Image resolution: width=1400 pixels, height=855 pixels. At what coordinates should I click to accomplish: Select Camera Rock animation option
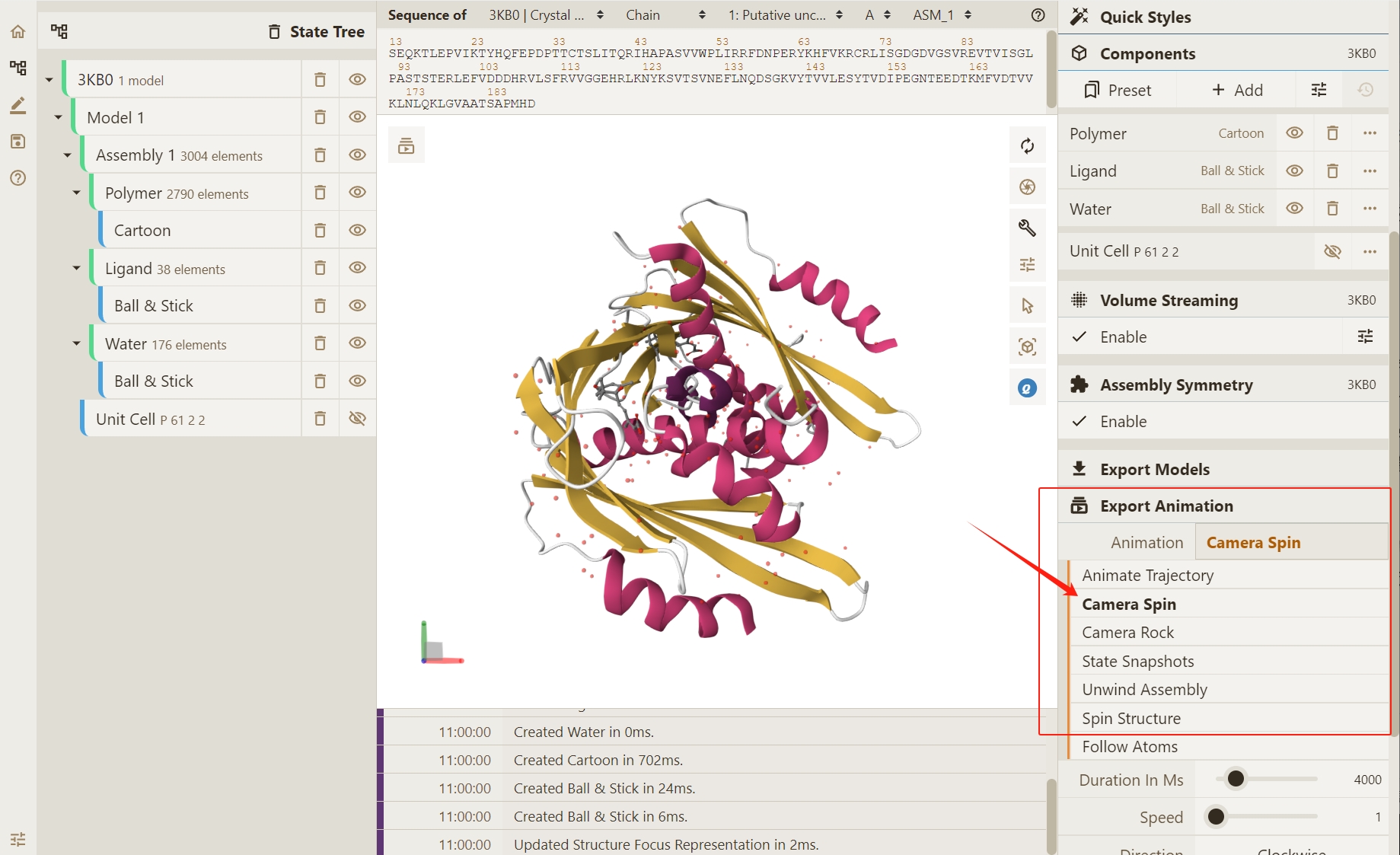[1127, 633]
